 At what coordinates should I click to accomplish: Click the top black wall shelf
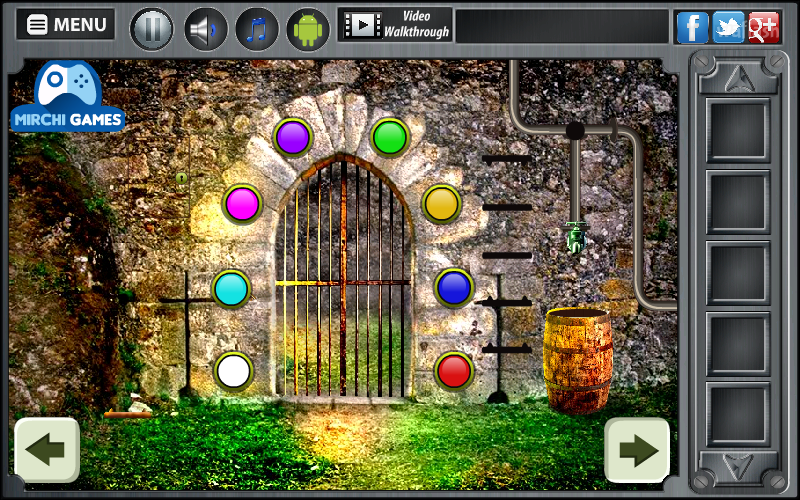point(507,160)
